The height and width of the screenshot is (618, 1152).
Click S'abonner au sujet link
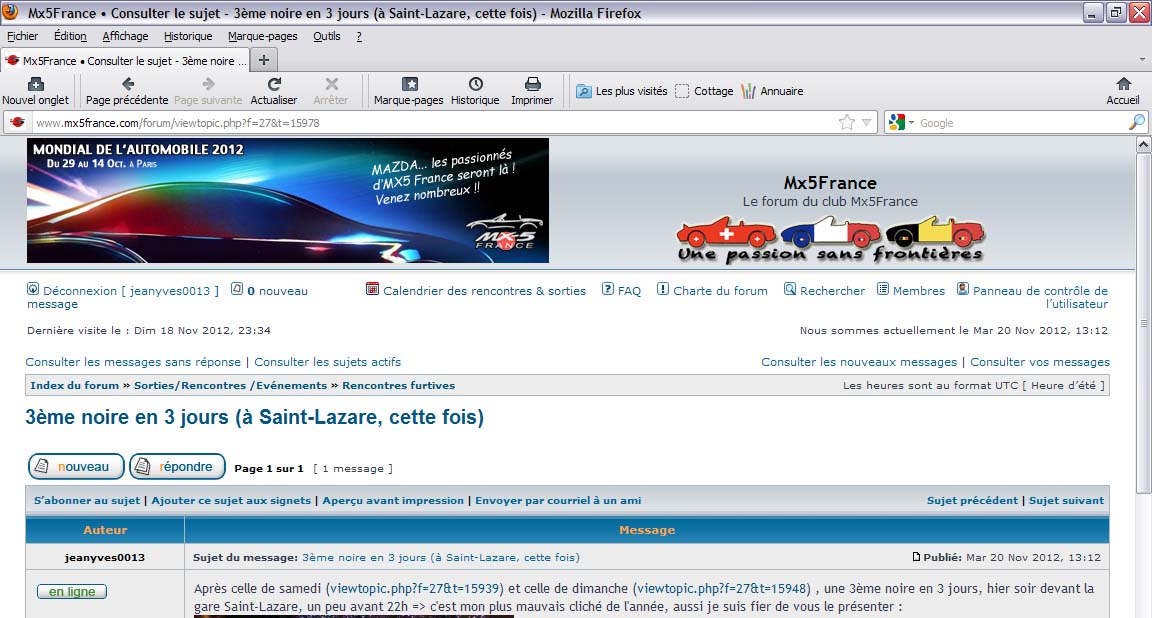click(87, 500)
